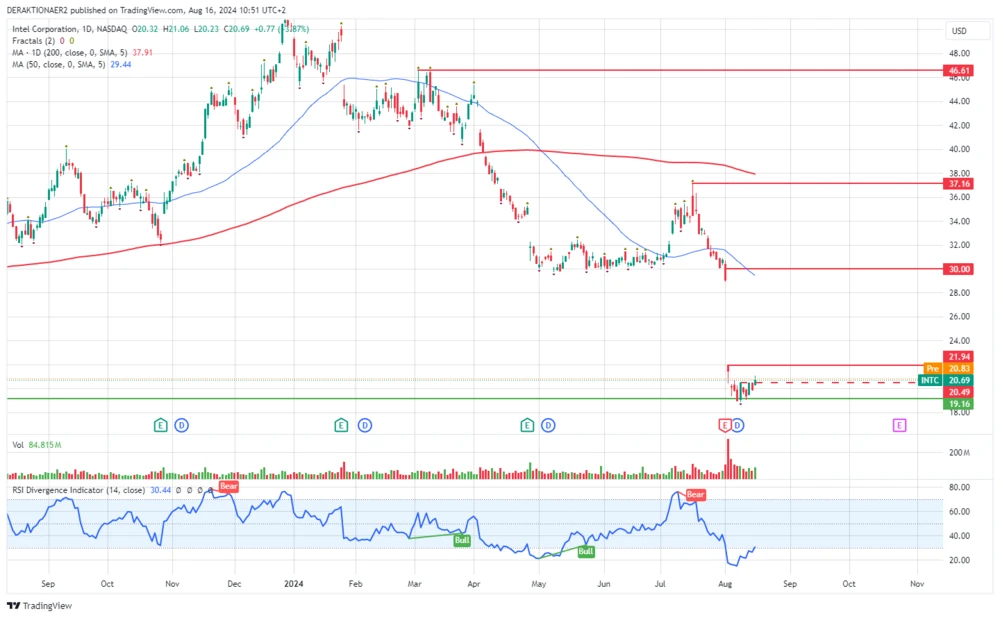Select the E earnings icon below the November candles

(x=160, y=425)
